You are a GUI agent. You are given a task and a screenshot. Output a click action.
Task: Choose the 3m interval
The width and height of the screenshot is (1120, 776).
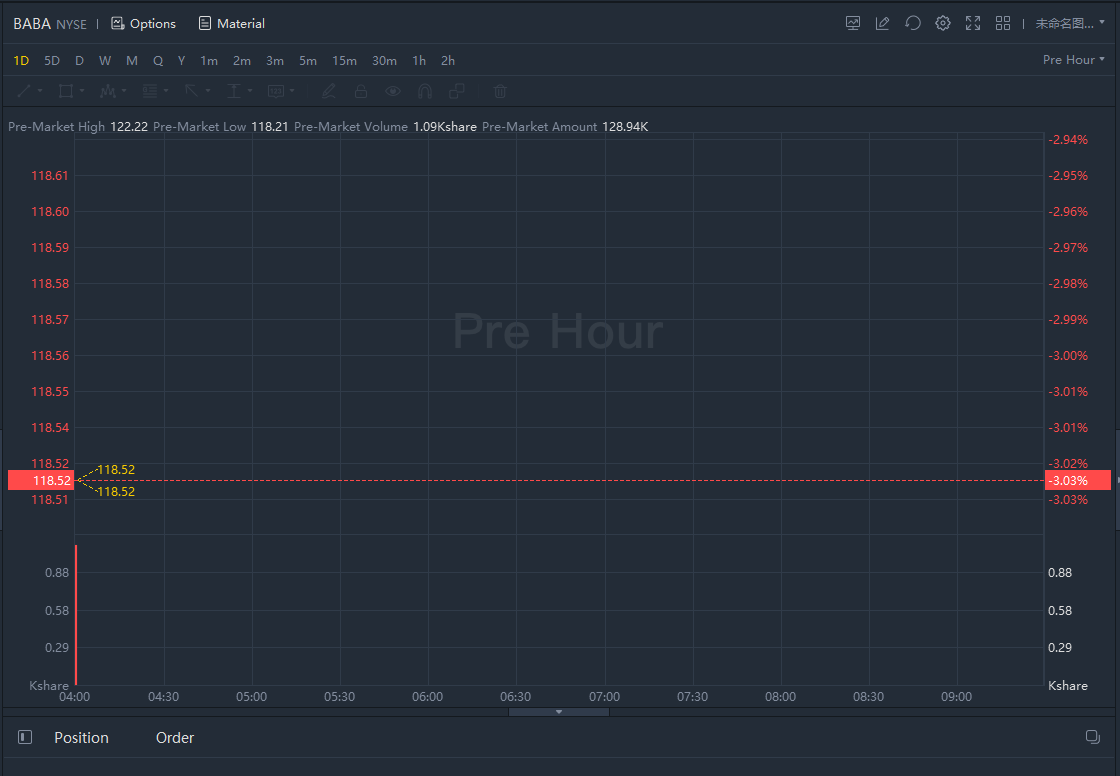tap(274, 61)
